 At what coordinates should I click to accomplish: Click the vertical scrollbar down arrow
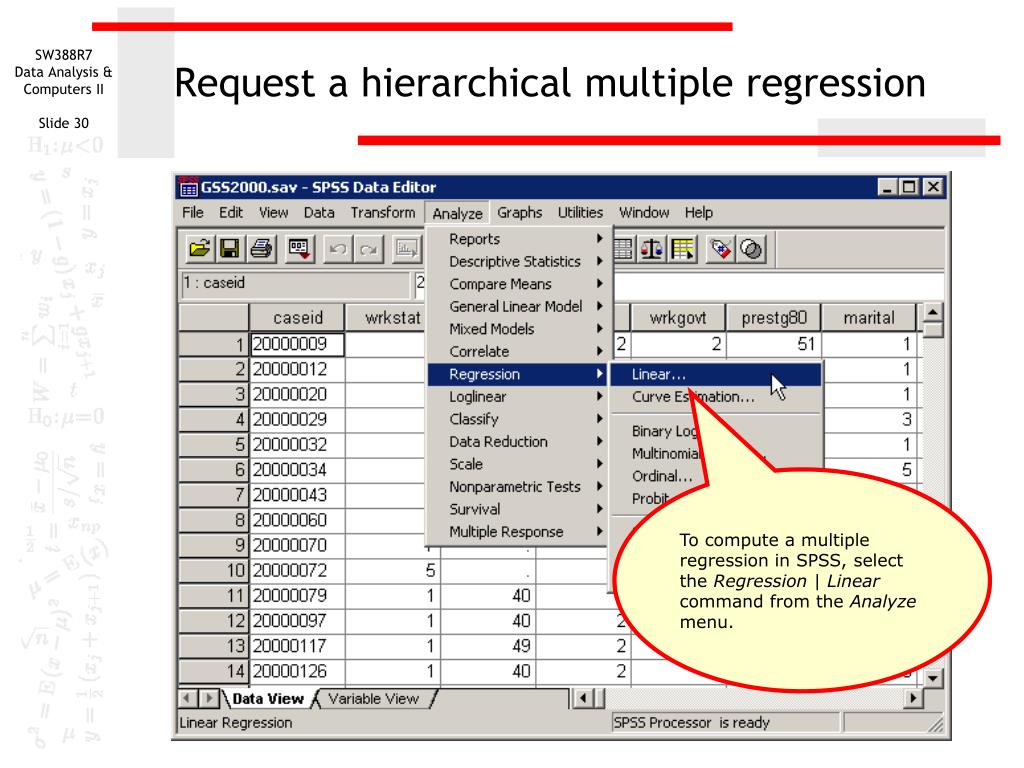click(933, 679)
